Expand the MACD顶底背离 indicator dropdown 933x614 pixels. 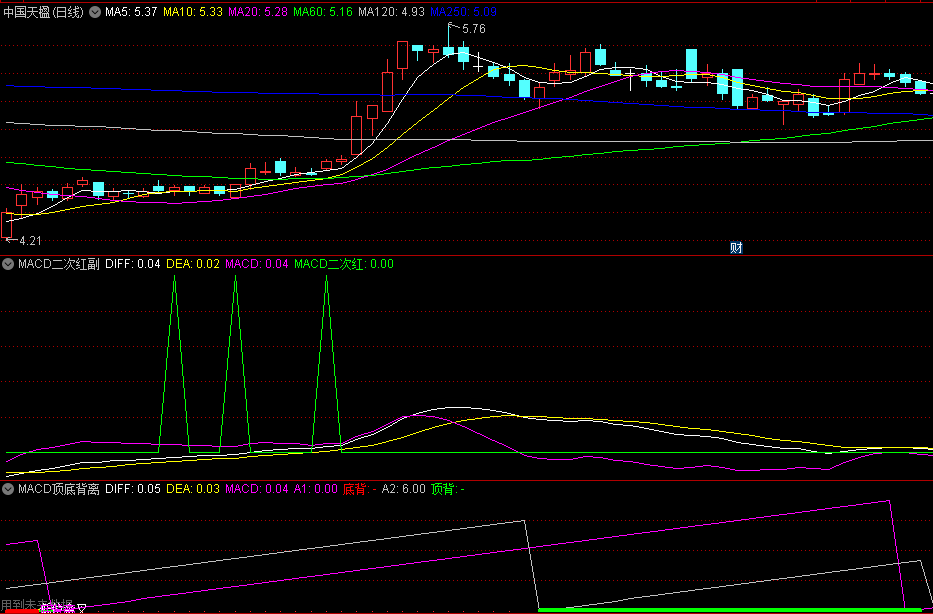click(x=9, y=489)
